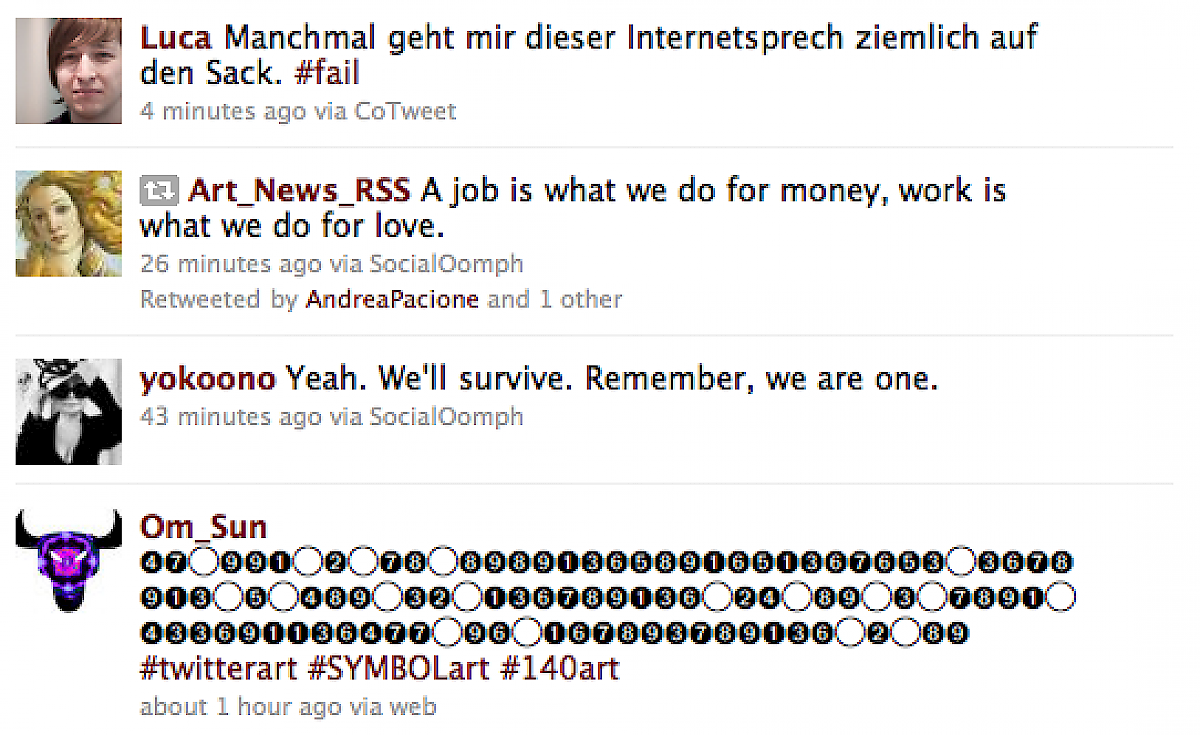View the "43 minutes ago" tweet permalink
The image size is (1200, 735).
tap(230, 416)
